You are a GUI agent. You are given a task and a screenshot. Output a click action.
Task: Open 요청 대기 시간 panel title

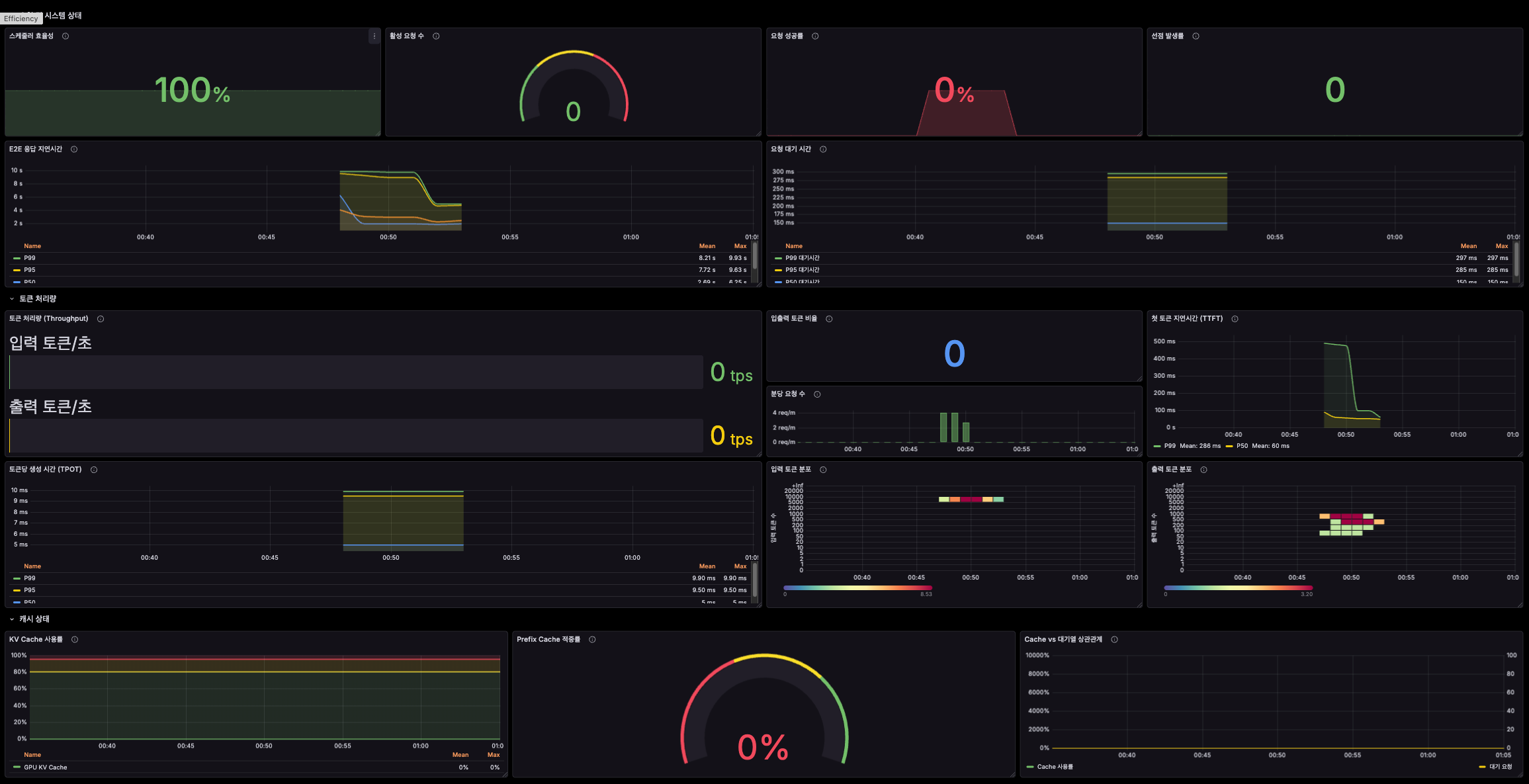791,150
